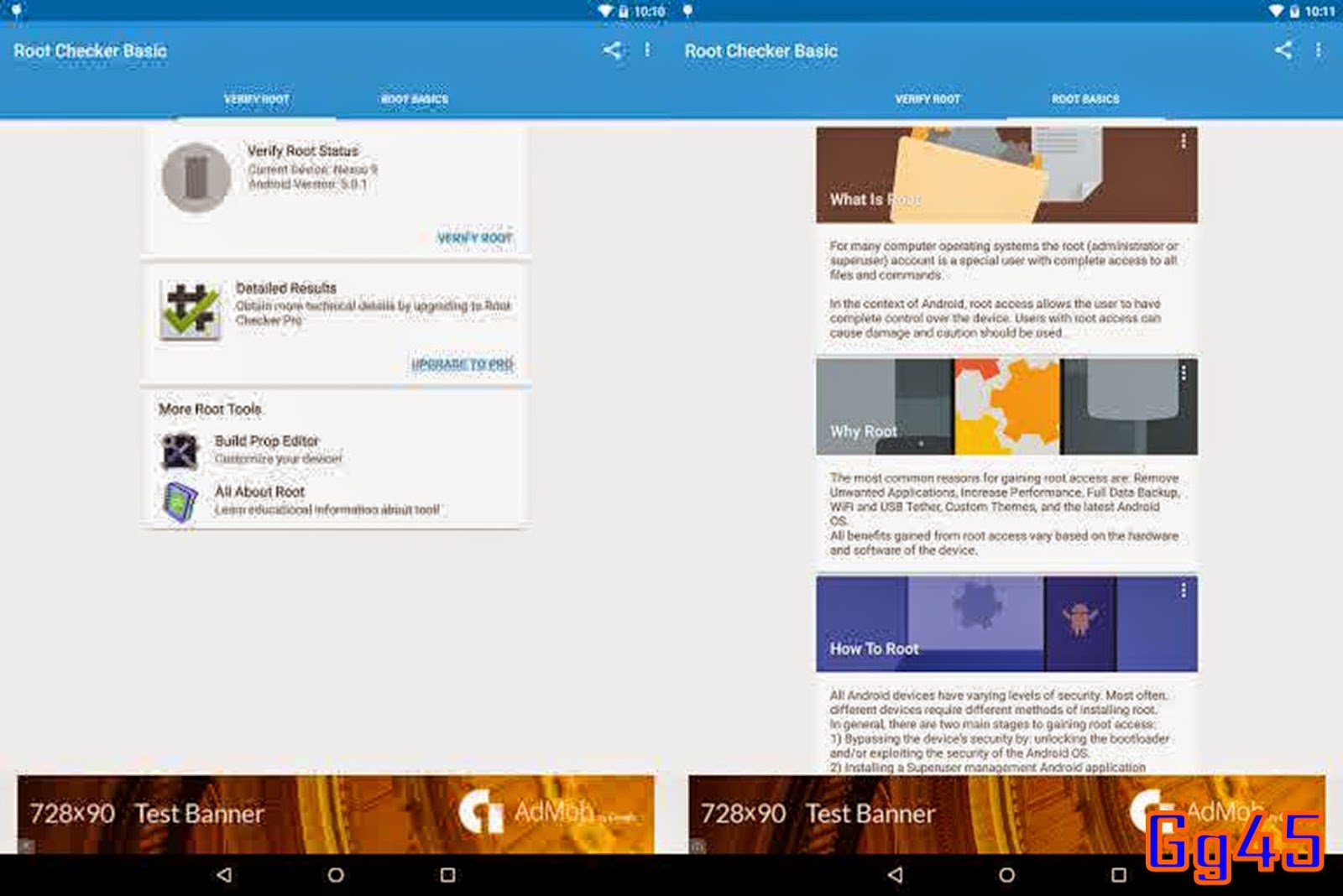Select the ROOT BASICS tab on the right screen

[1085, 99]
